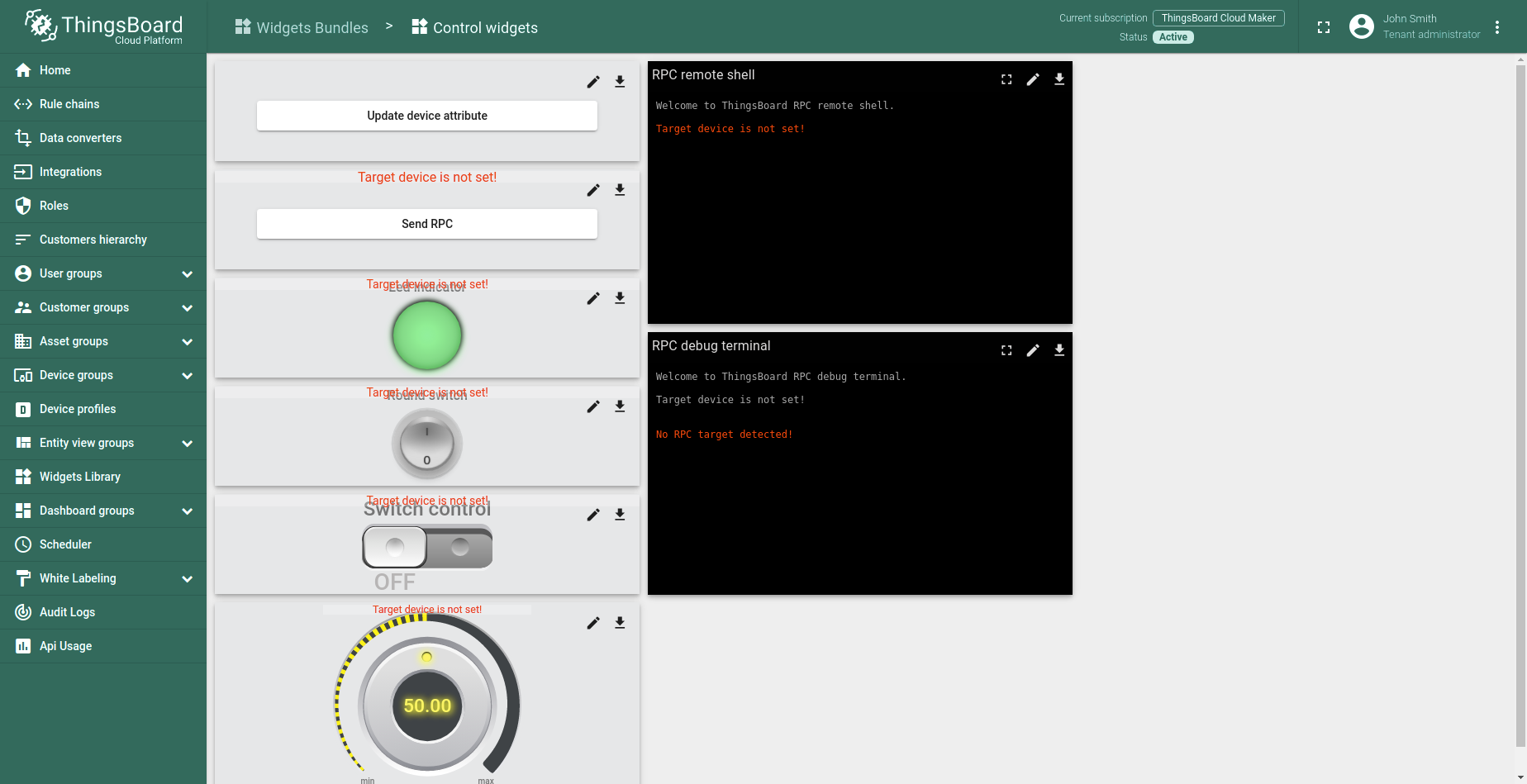1527x784 pixels.
Task: Click the ThingsBoard logo
Action: point(103,27)
